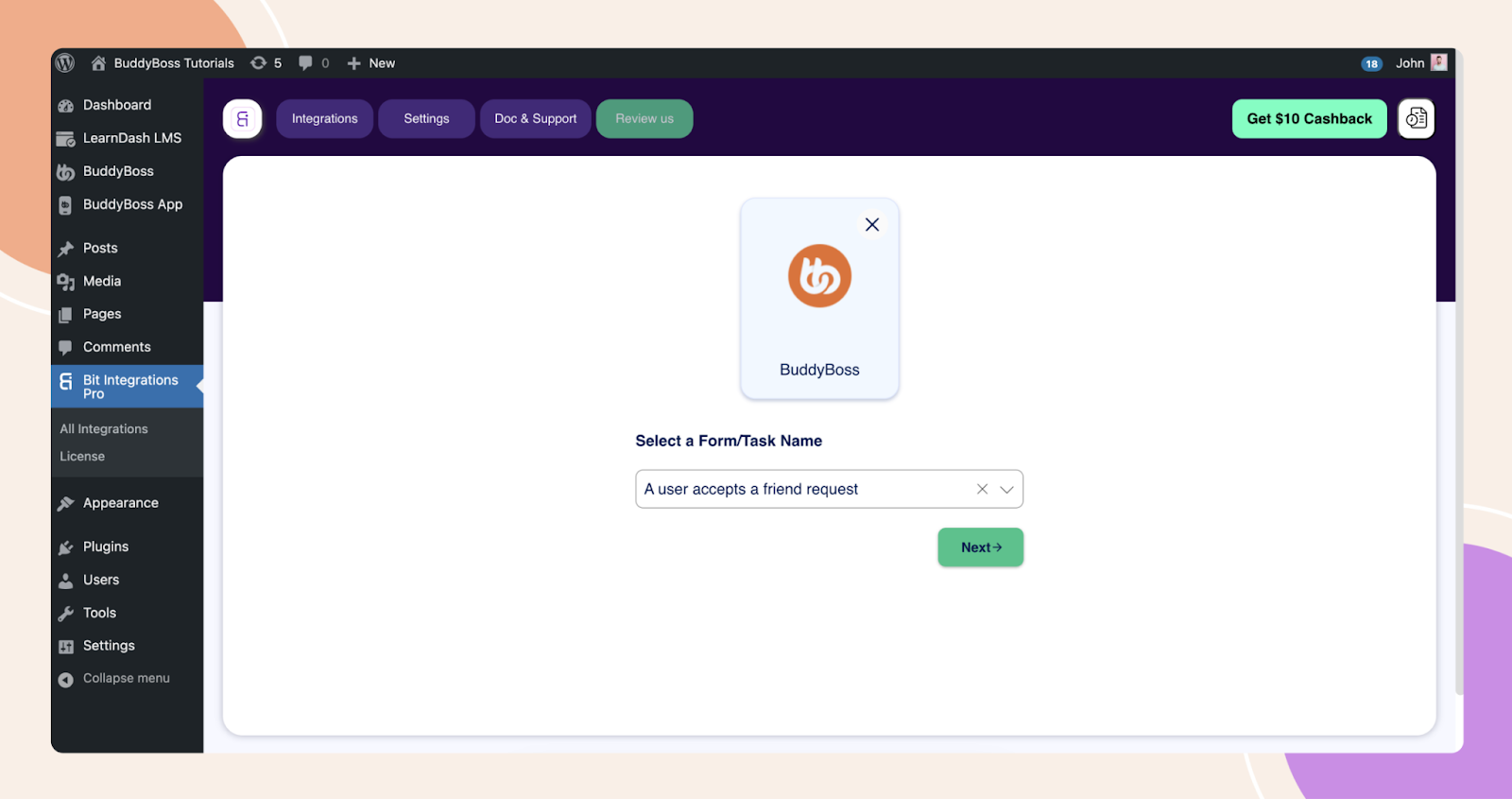Screen dimensions: 1512x799
Task: Open the comments bubble in admin bar
Action: coord(305,63)
